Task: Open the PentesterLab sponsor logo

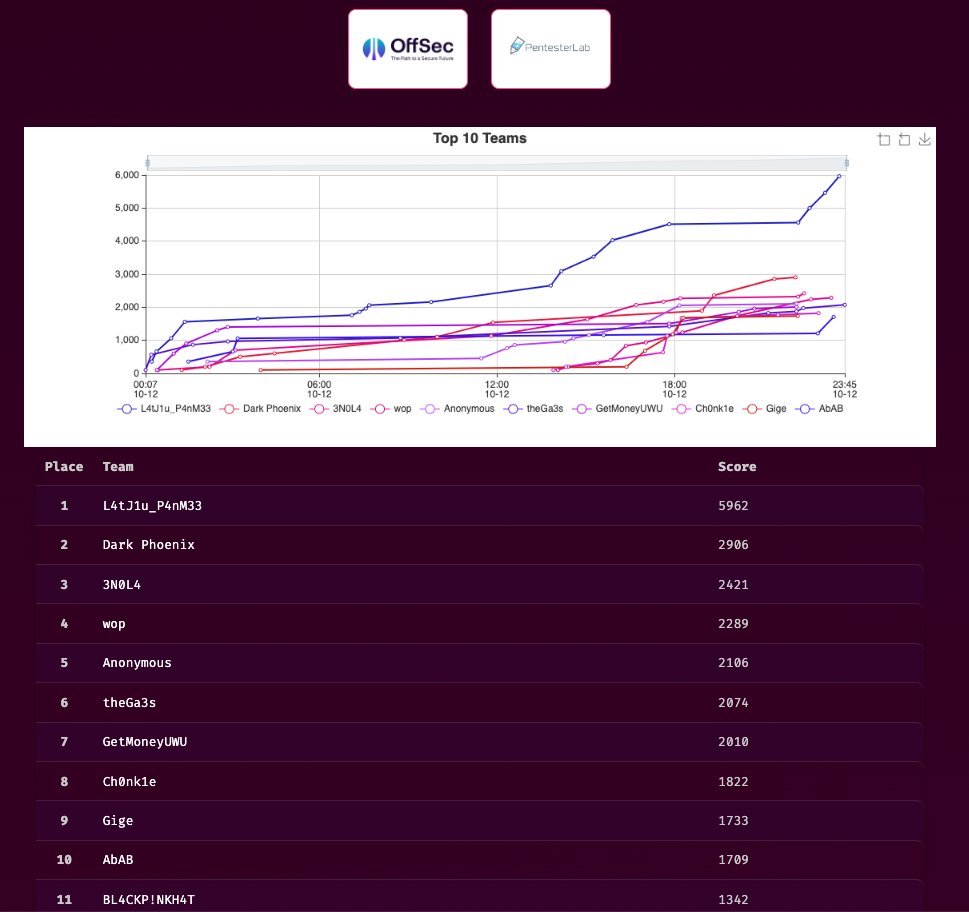Action: click(x=550, y=49)
